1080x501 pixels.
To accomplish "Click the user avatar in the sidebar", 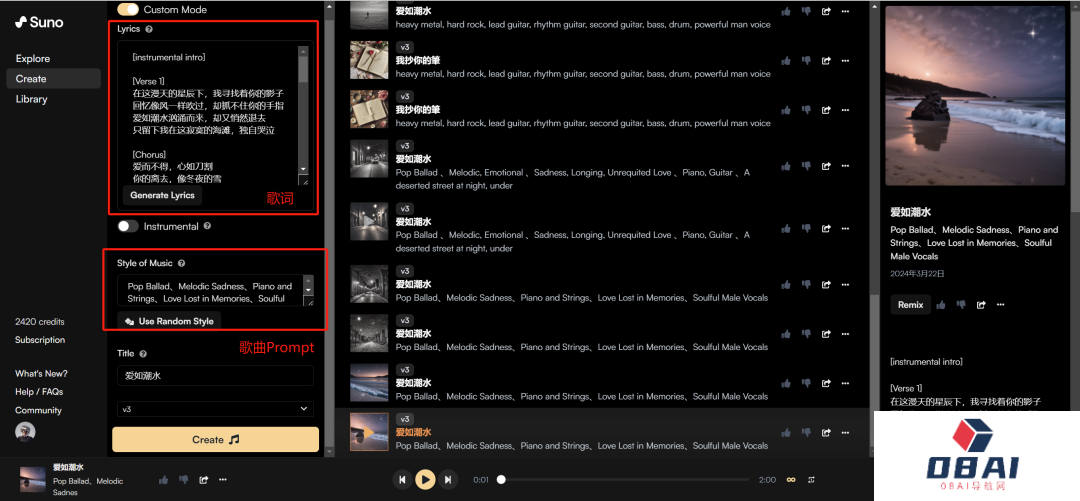I will coord(26,431).
